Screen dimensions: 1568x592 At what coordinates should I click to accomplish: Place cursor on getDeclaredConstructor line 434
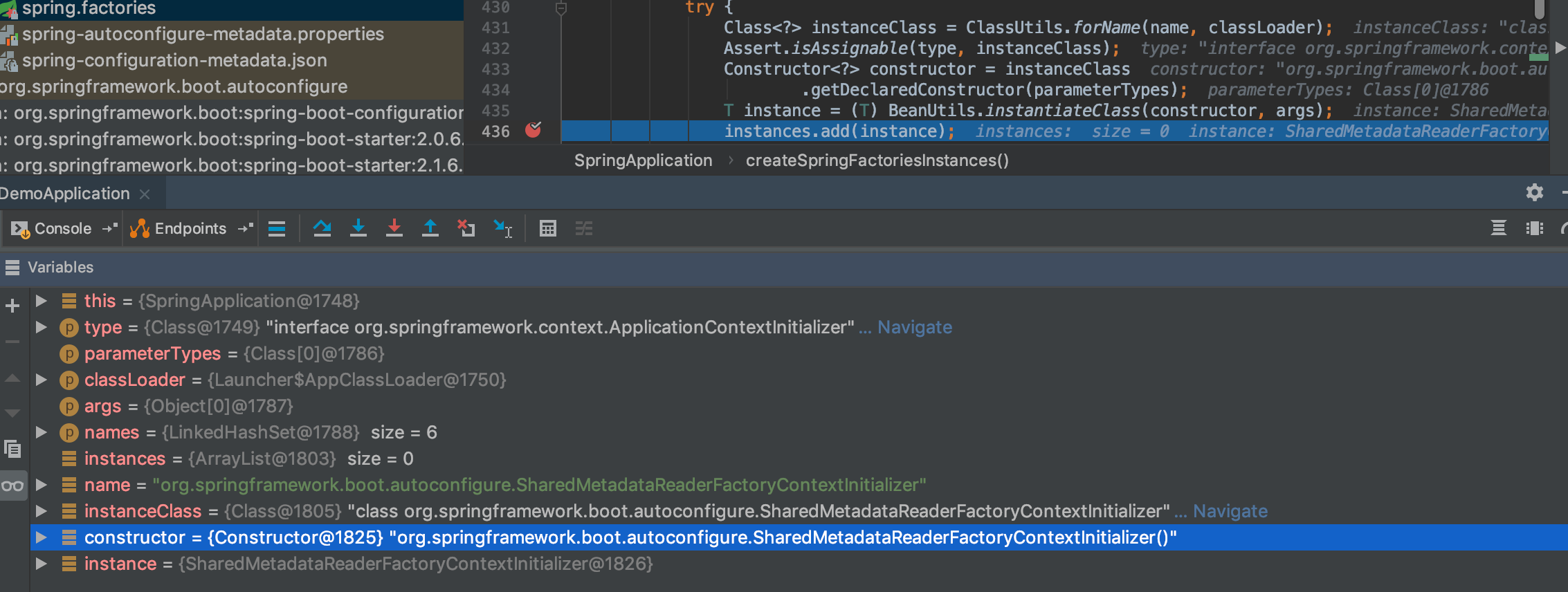994,90
